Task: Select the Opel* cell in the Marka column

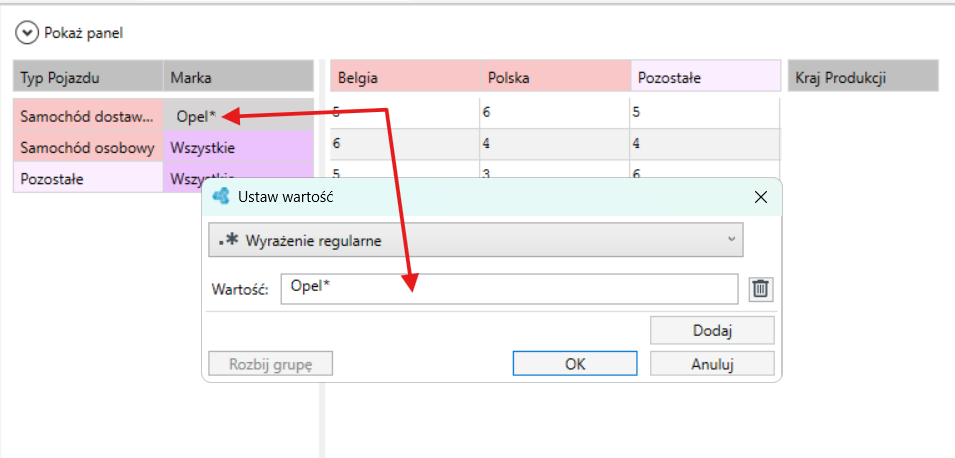Action: point(238,116)
